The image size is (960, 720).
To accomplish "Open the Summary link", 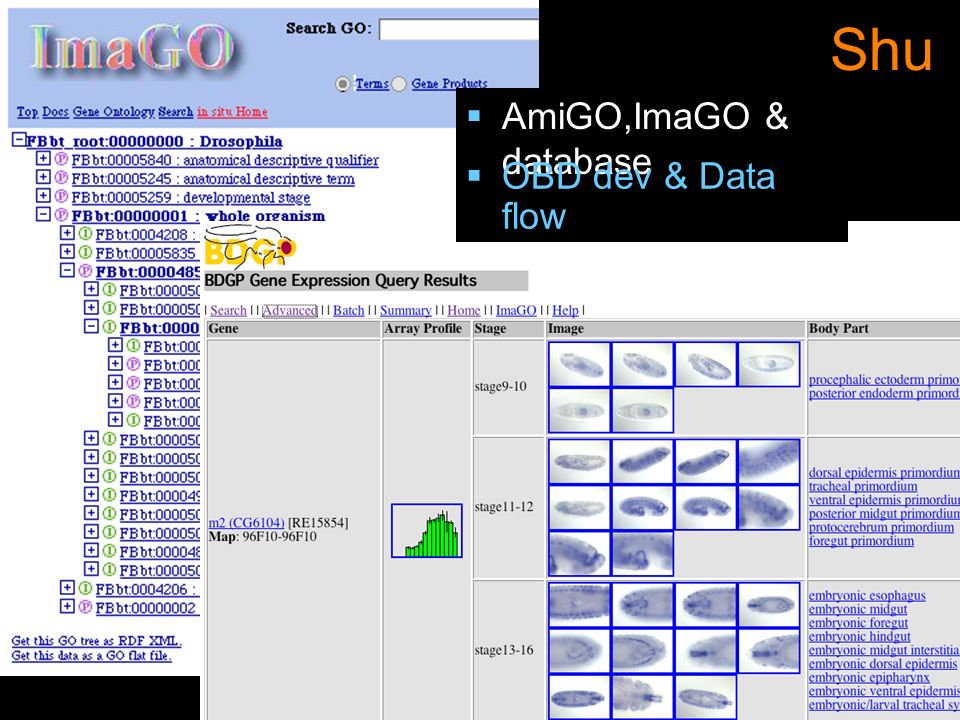I will tap(405, 310).
